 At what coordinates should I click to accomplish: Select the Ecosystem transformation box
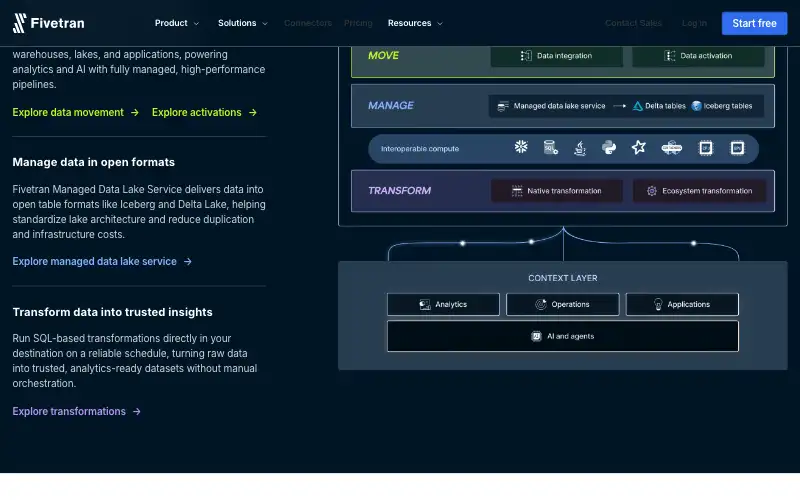tap(699, 191)
